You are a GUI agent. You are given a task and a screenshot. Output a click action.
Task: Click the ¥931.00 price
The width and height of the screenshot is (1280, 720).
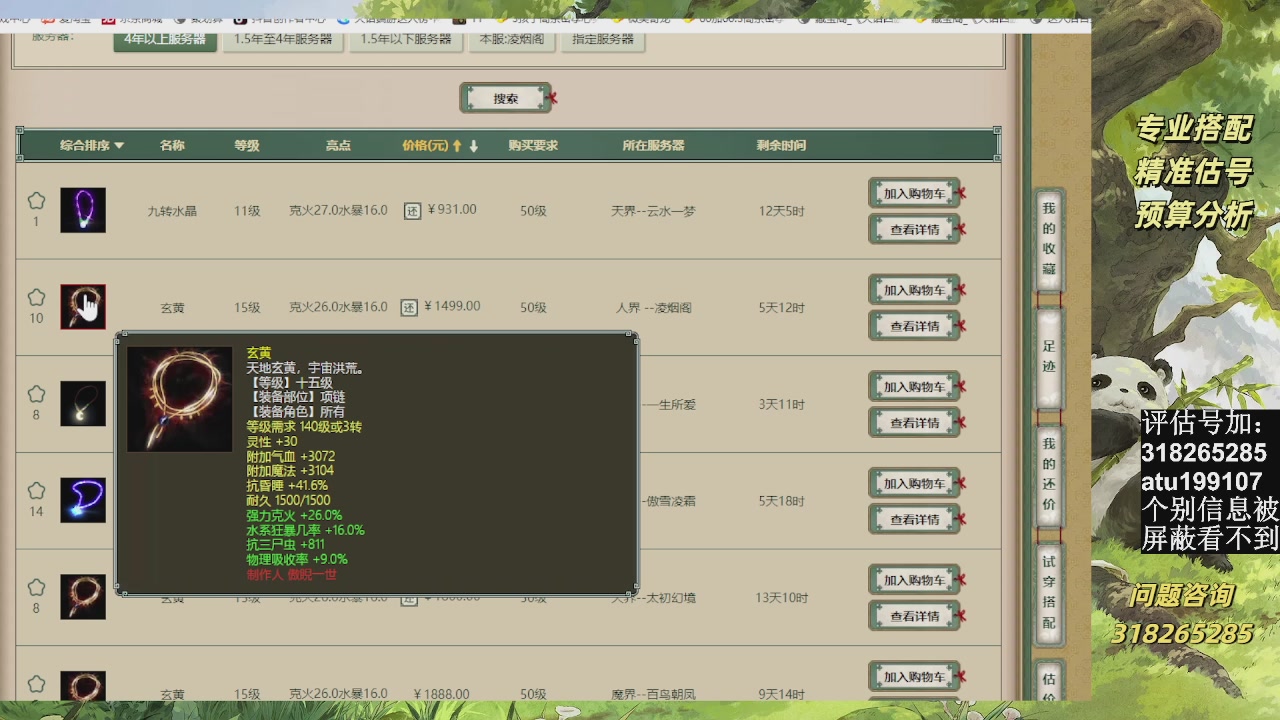[452, 210]
